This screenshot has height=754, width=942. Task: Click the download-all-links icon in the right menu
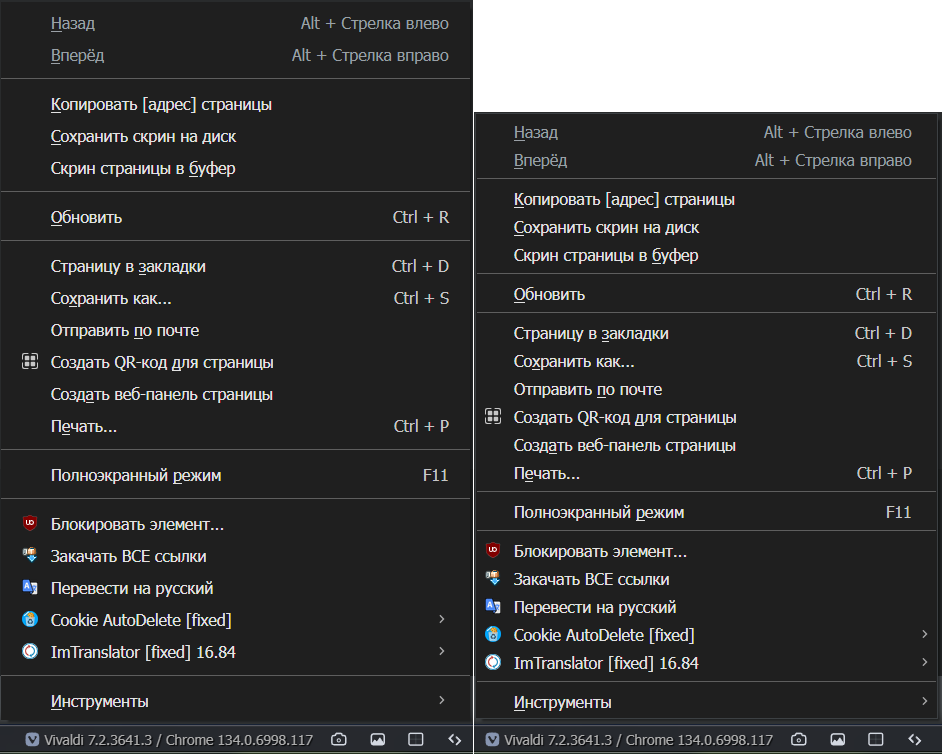click(x=493, y=579)
